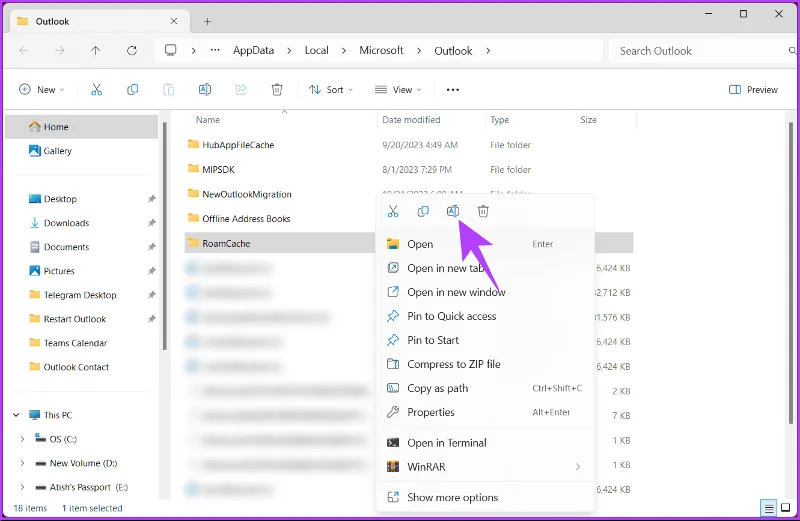Choose Open in new window

(485, 292)
